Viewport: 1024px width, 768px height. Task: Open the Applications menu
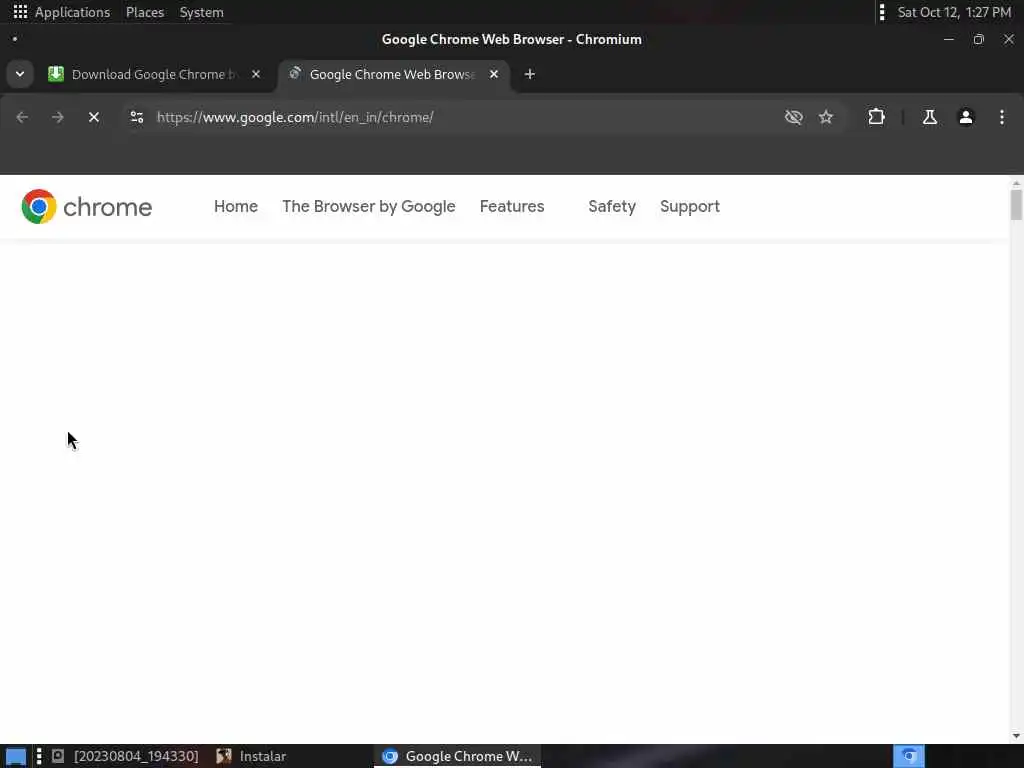pos(62,12)
